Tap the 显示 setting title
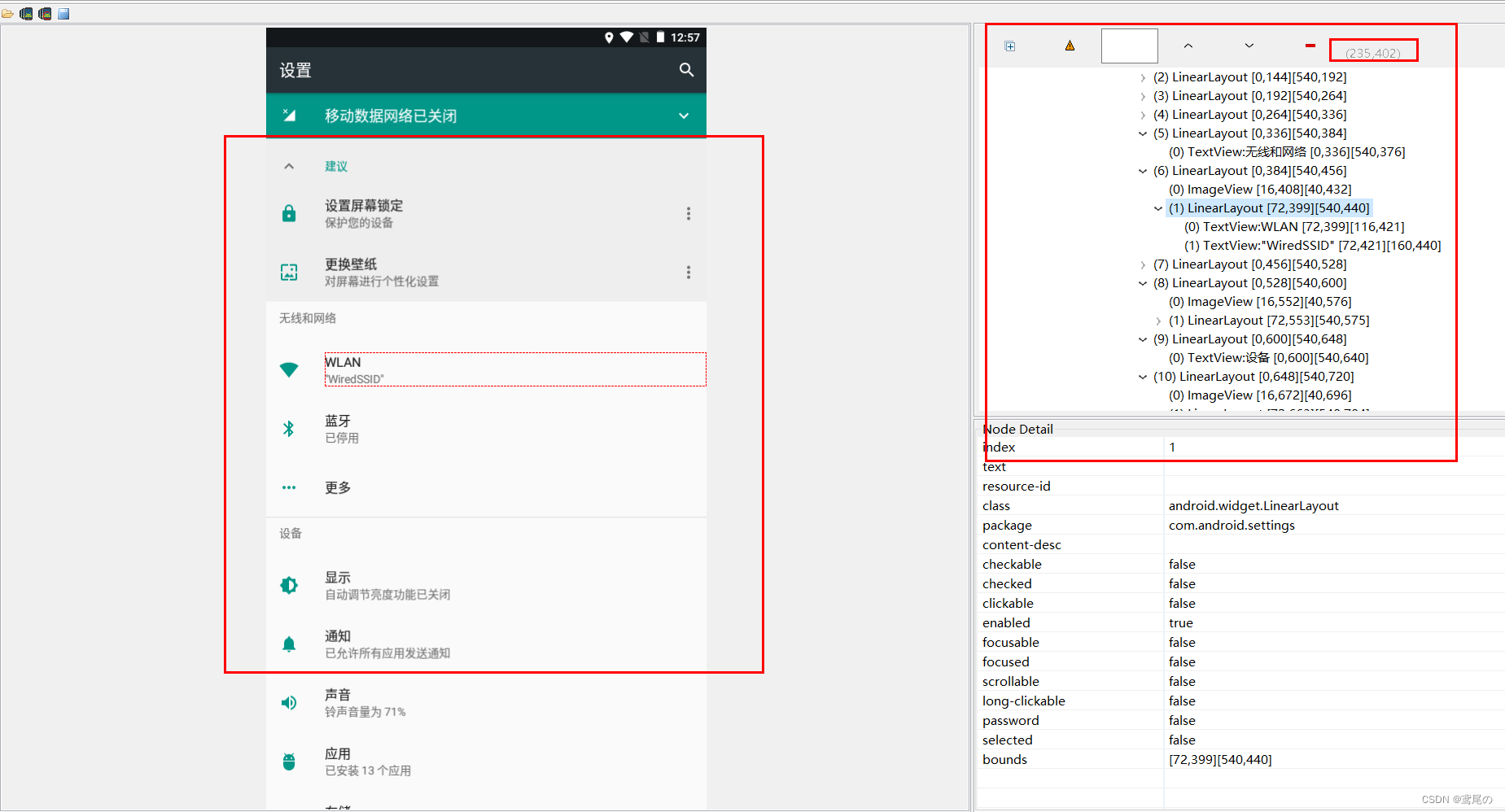This screenshot has height=812, width=1505. (x=338, y=578)
